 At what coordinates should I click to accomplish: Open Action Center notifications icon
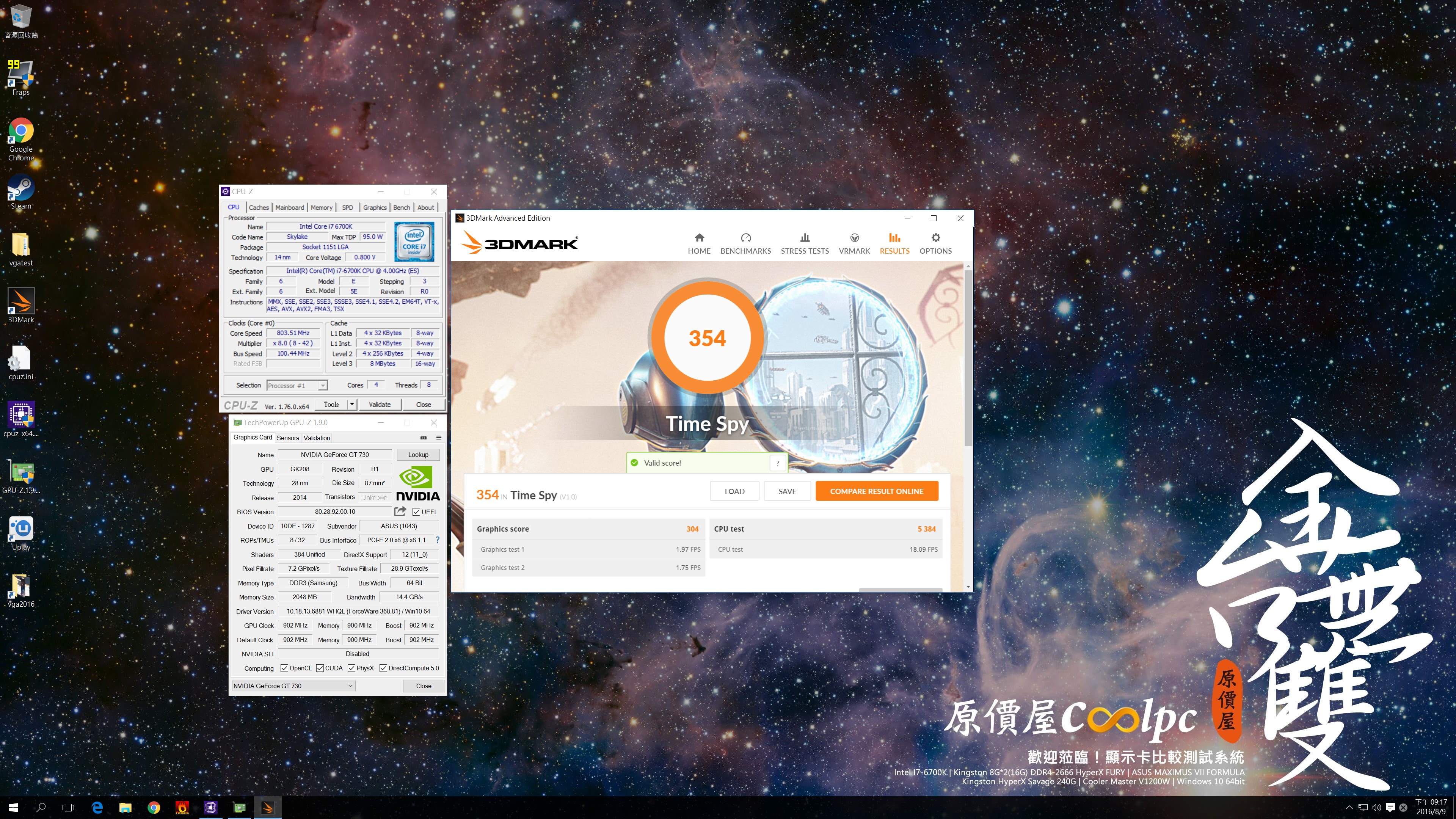tap(1390, 808)
